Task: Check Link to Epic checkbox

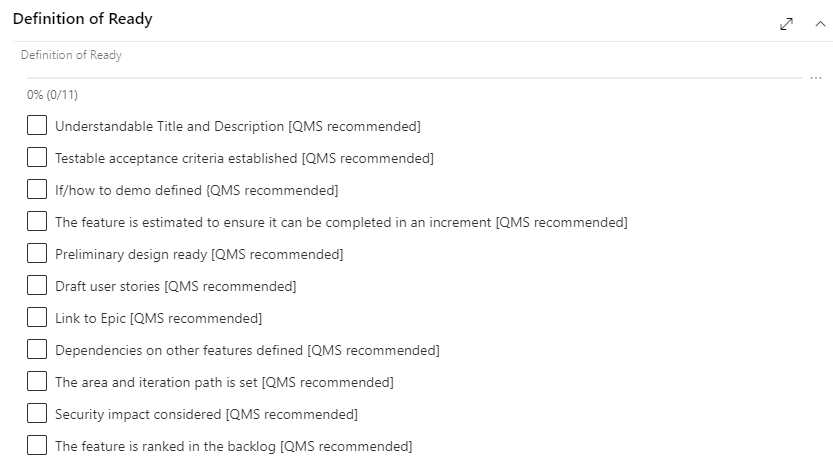Action: tap(37, 317)
